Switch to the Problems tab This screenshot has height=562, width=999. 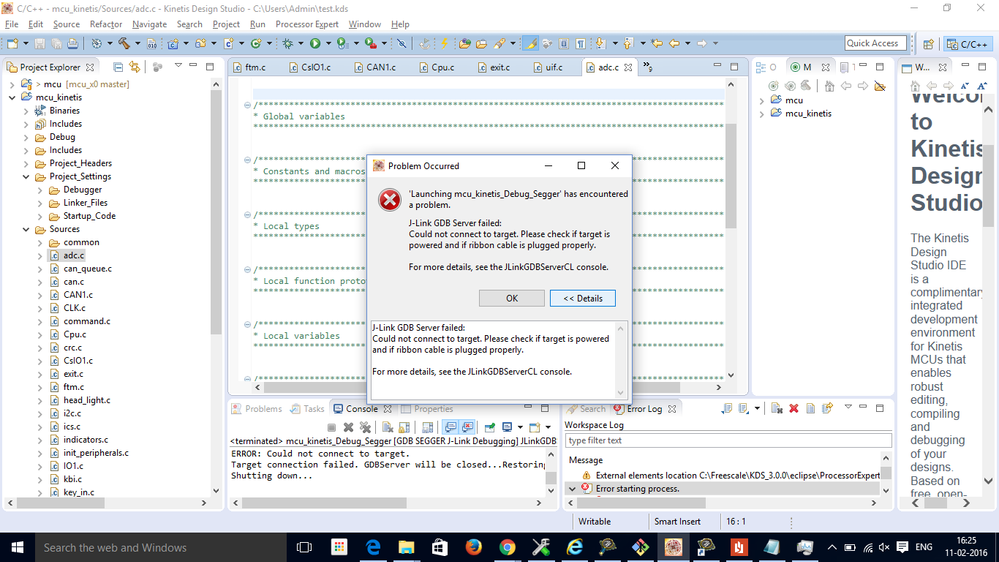[257, 408]
